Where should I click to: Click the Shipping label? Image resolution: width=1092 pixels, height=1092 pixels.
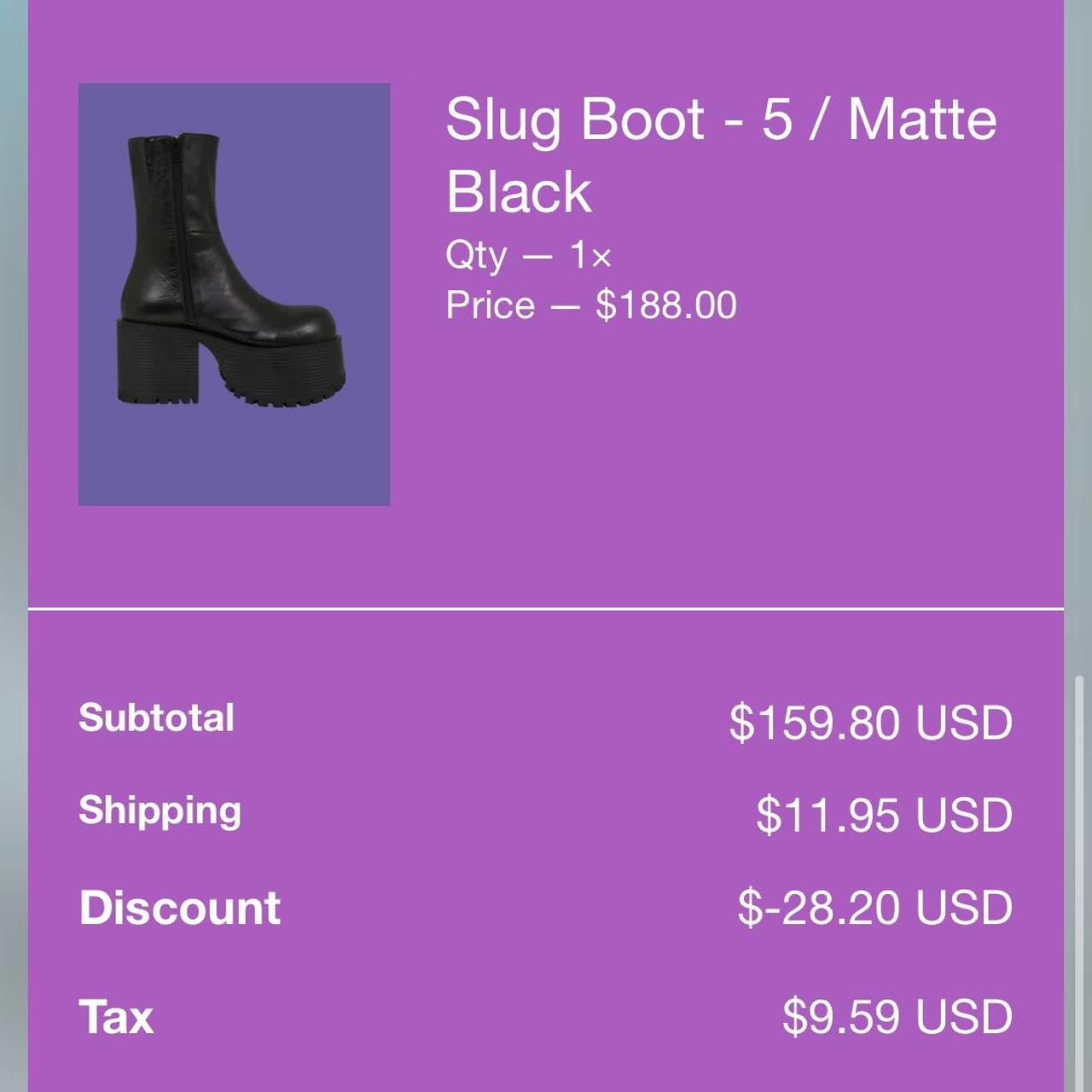(159, 810)
